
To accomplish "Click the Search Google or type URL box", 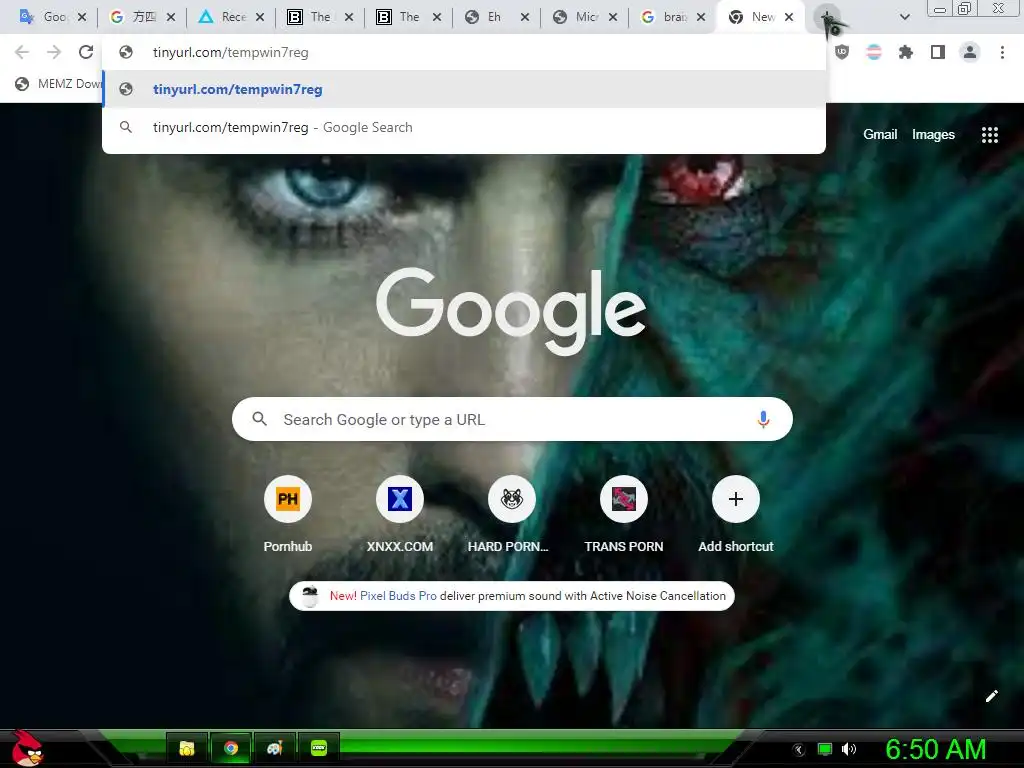I will [512, 419].
